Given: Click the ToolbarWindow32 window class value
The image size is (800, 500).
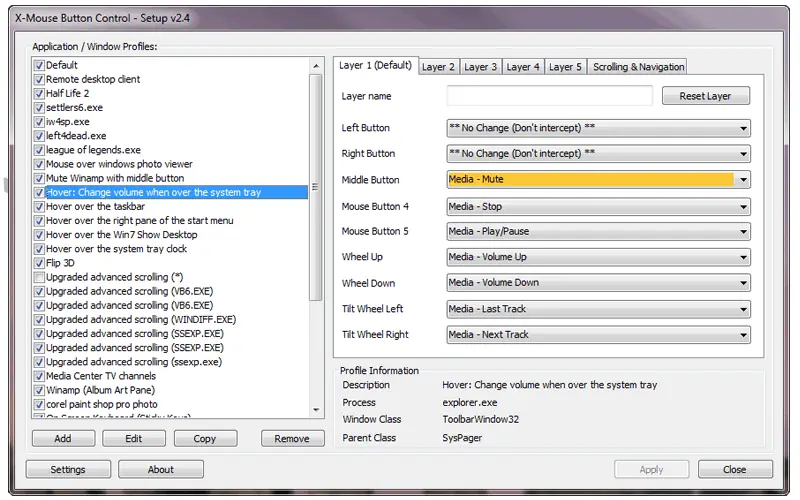Looking at the screenshot, I should click(481, 419).
